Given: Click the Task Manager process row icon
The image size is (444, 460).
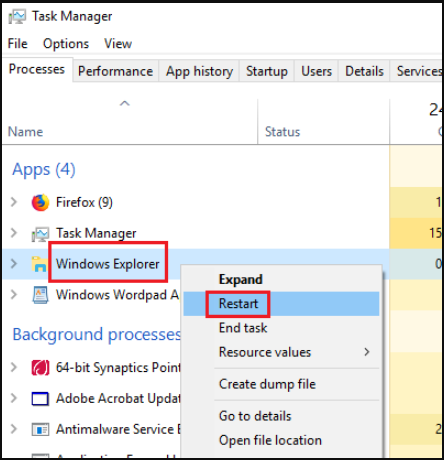Looking at the screenshot, I should pos(40,234).
